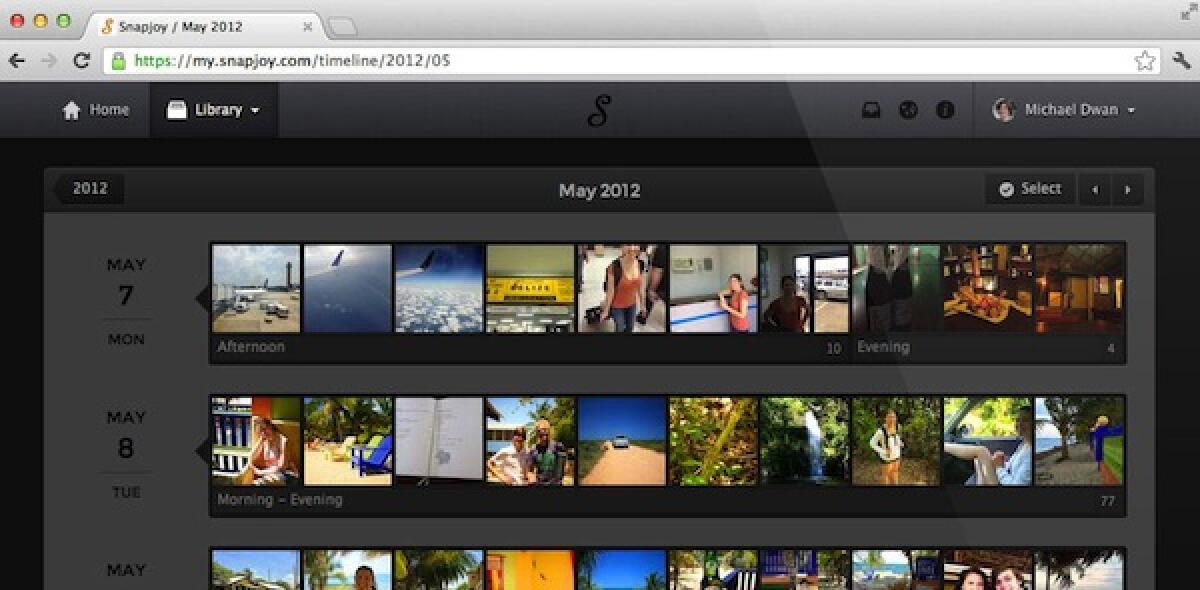Click the Select button
This screenshot has height=590, width=1200.
point(1030,189)
